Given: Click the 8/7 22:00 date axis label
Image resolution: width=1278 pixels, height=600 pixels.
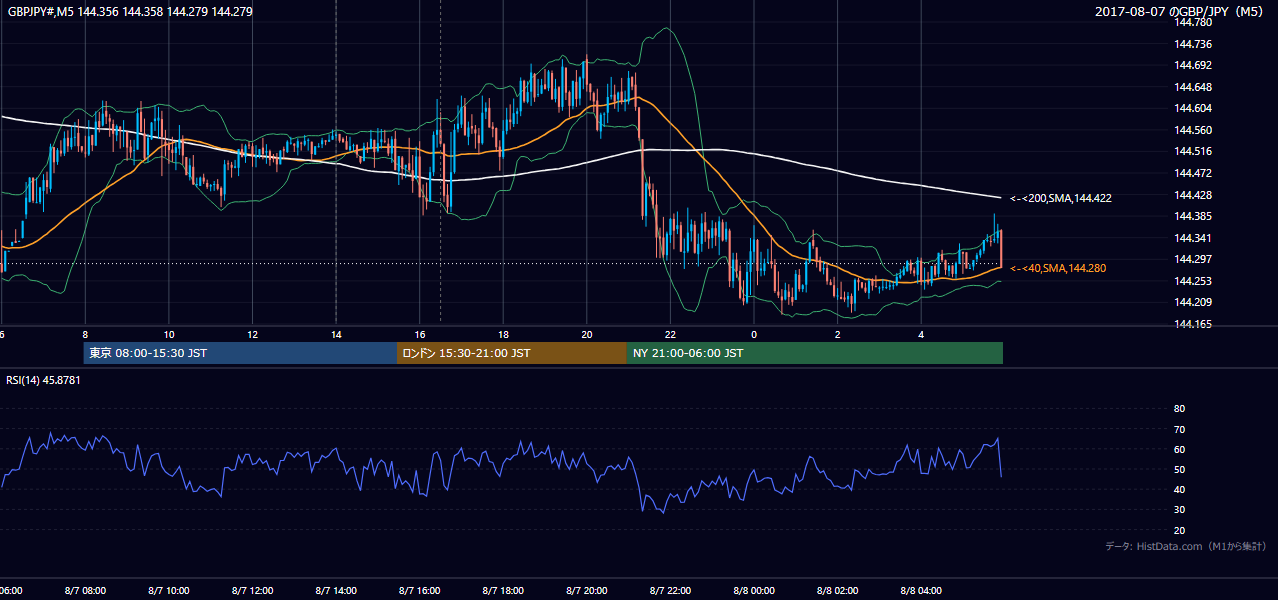Looking at the screenshot, I should pos(671,590).
